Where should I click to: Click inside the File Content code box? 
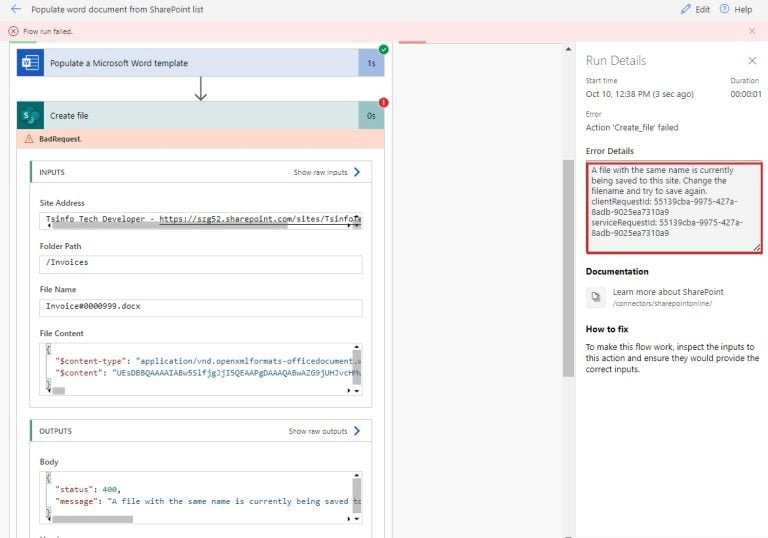(201, 368)
